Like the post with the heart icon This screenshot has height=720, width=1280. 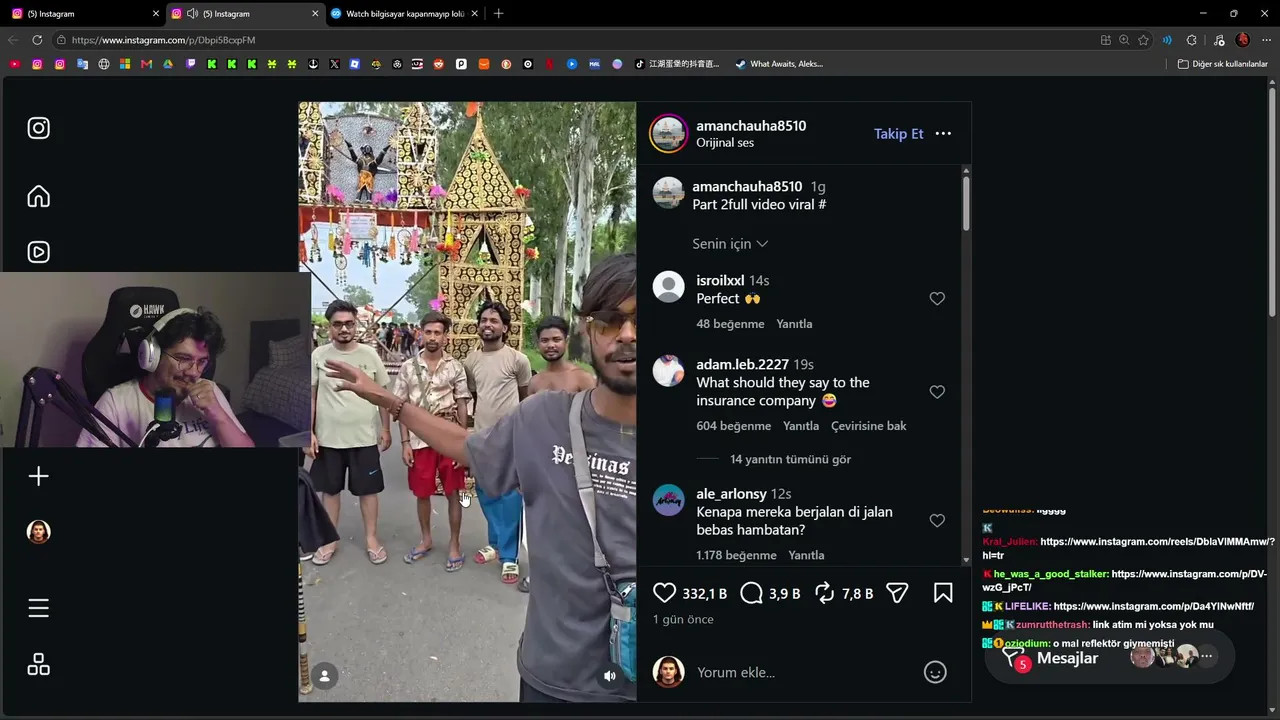664,593
